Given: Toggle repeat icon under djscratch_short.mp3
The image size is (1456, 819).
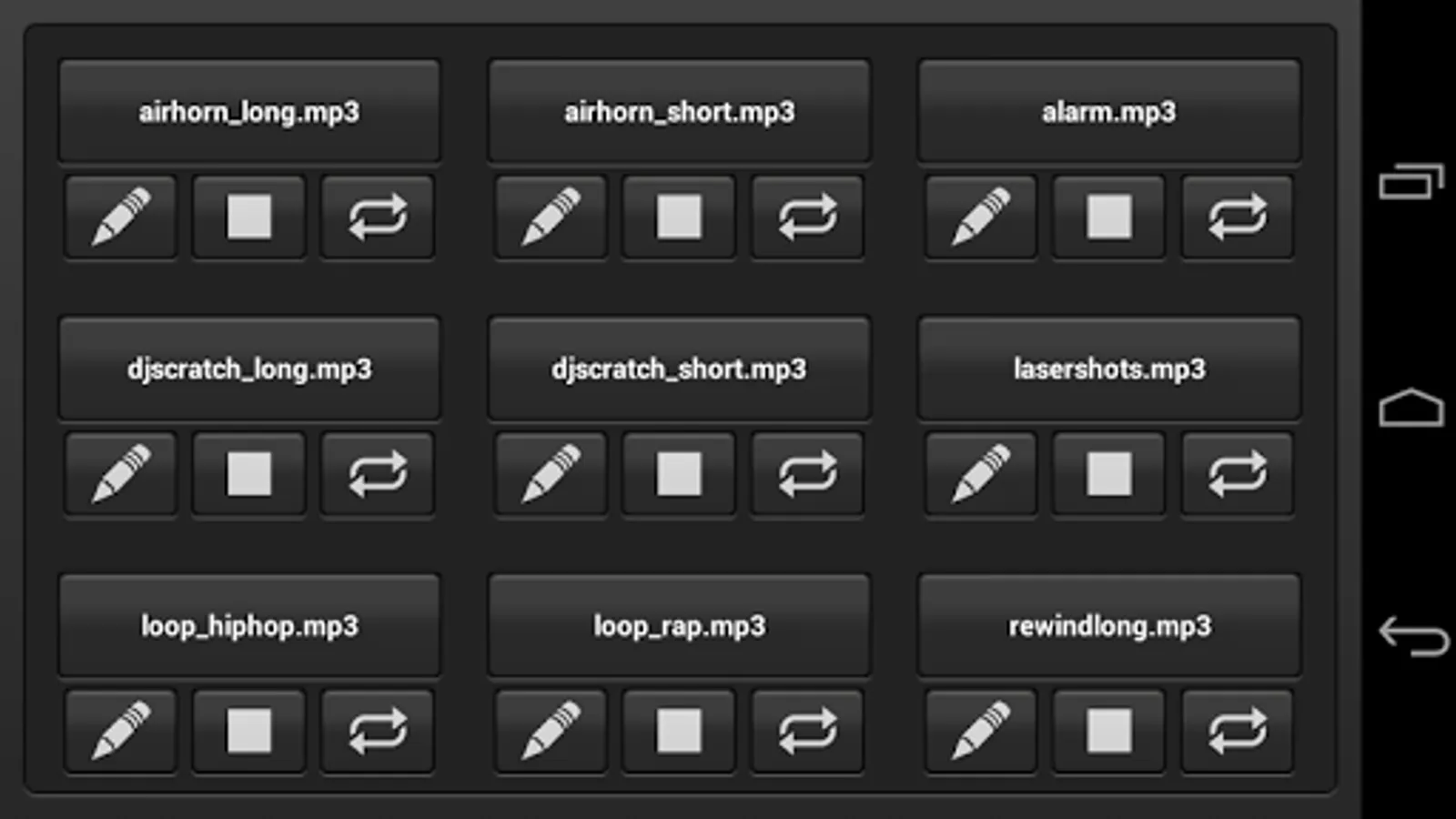Looking at the screenshot, I should (808, 474).
